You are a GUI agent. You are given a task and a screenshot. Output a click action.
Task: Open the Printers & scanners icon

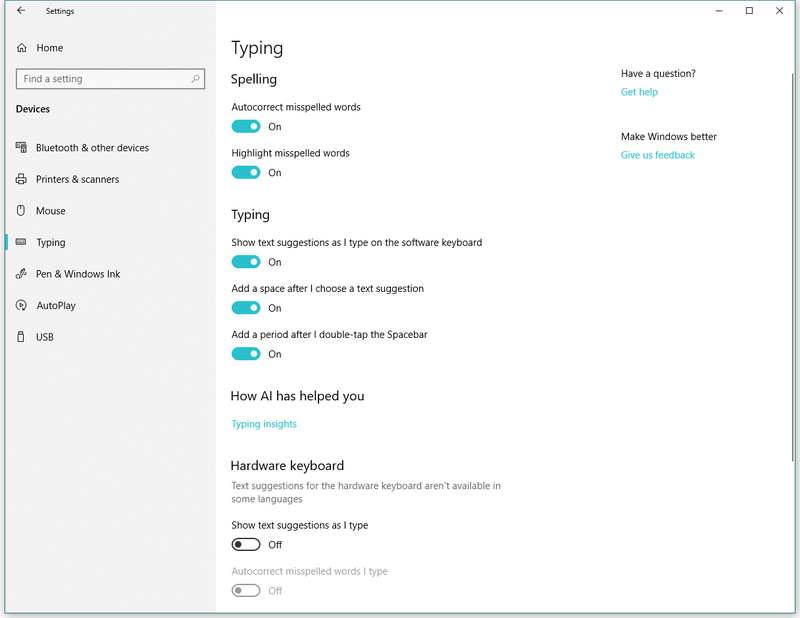coord(21,179)
